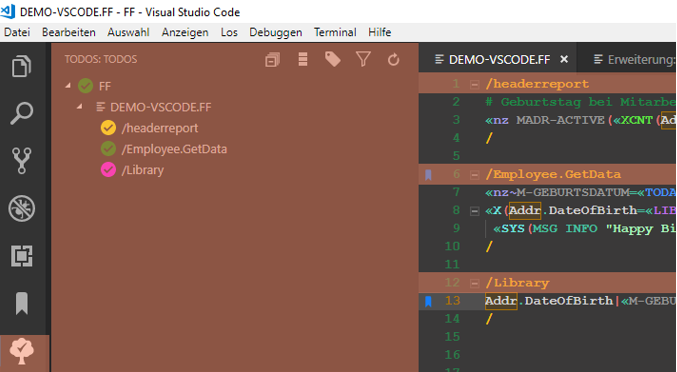Click the /Library text on line 12
The width and height of the screenshot is (677, 372).
[517, 283]
